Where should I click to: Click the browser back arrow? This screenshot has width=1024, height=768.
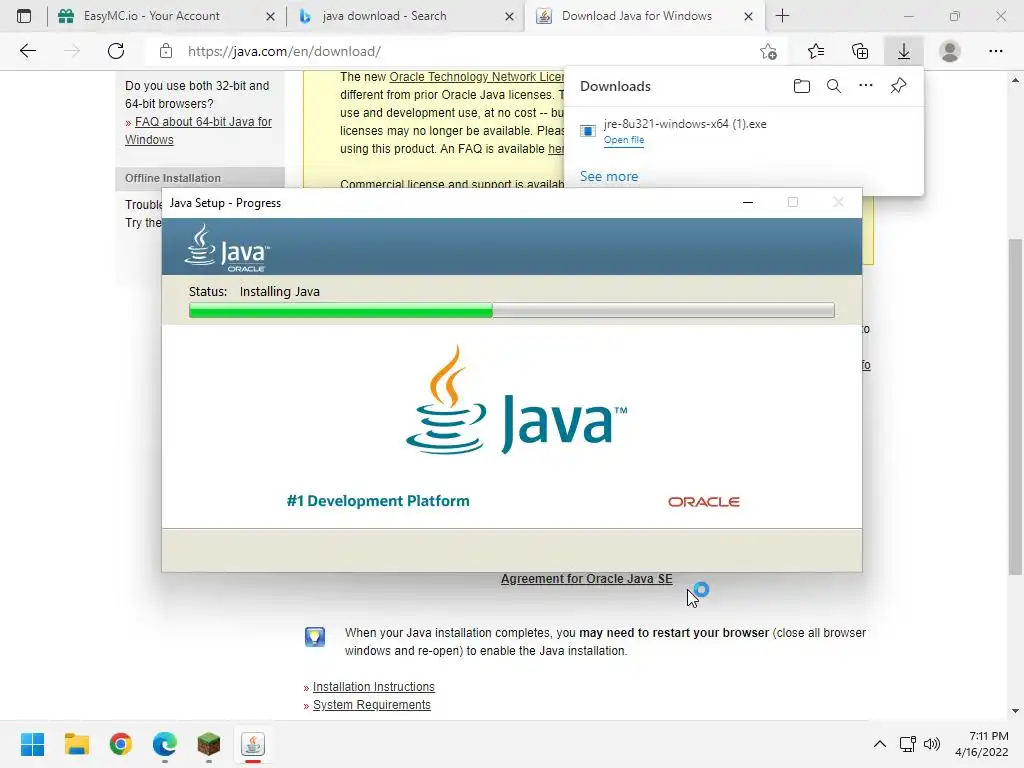point(27,51)
